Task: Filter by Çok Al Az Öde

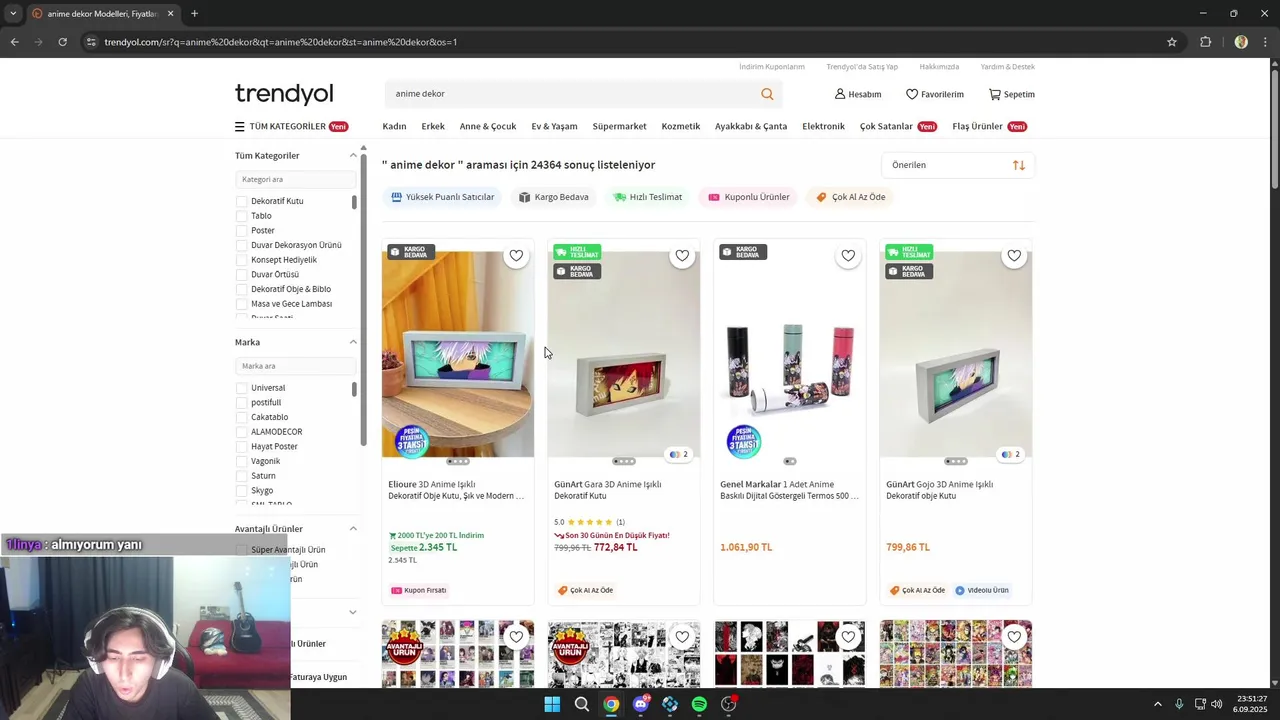Action: 851,197
